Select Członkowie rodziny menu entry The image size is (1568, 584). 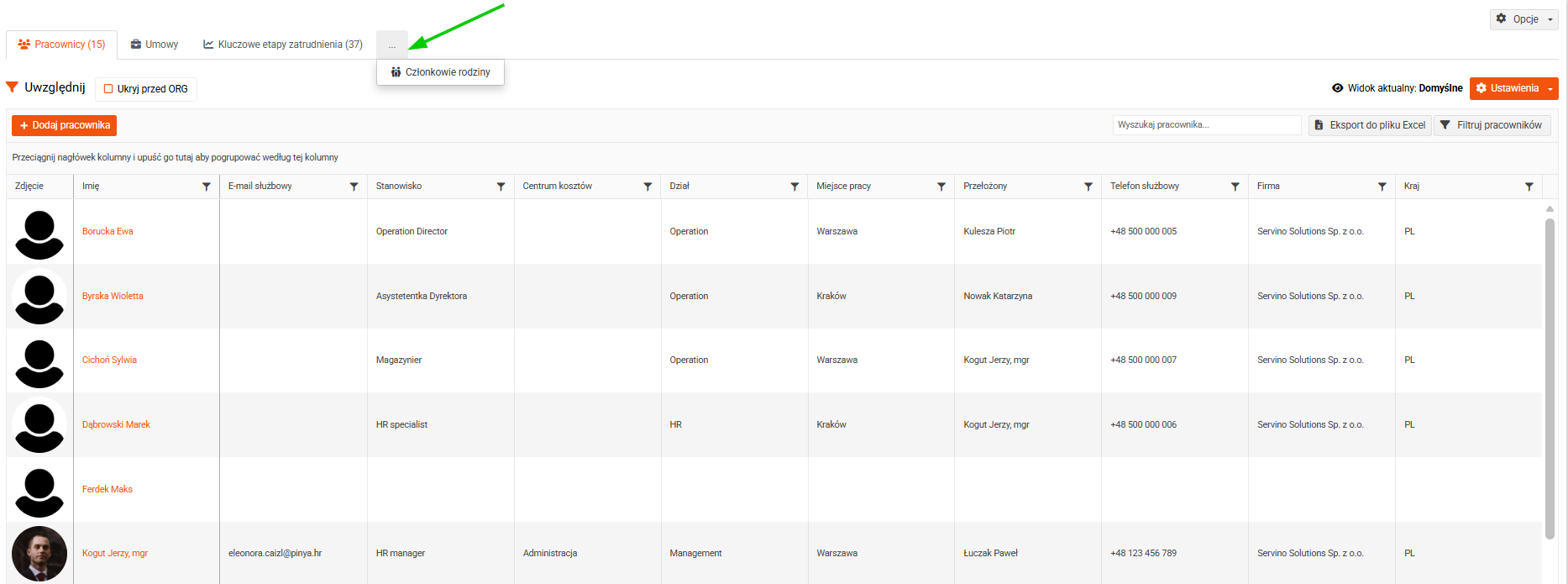pos(440,72)
